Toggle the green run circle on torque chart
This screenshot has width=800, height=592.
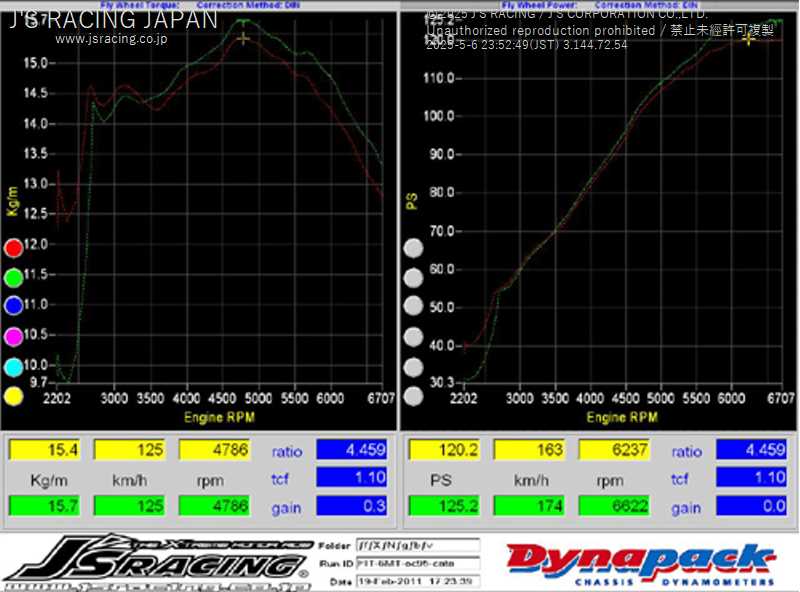click(x=14, y=278)
